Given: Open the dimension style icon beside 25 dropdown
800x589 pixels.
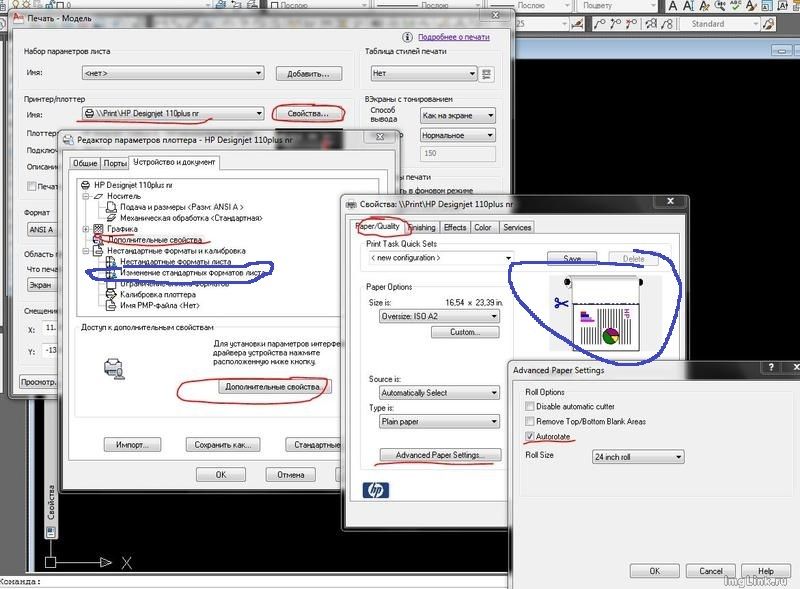Looking at the screenshot, I should pos(578,24).
